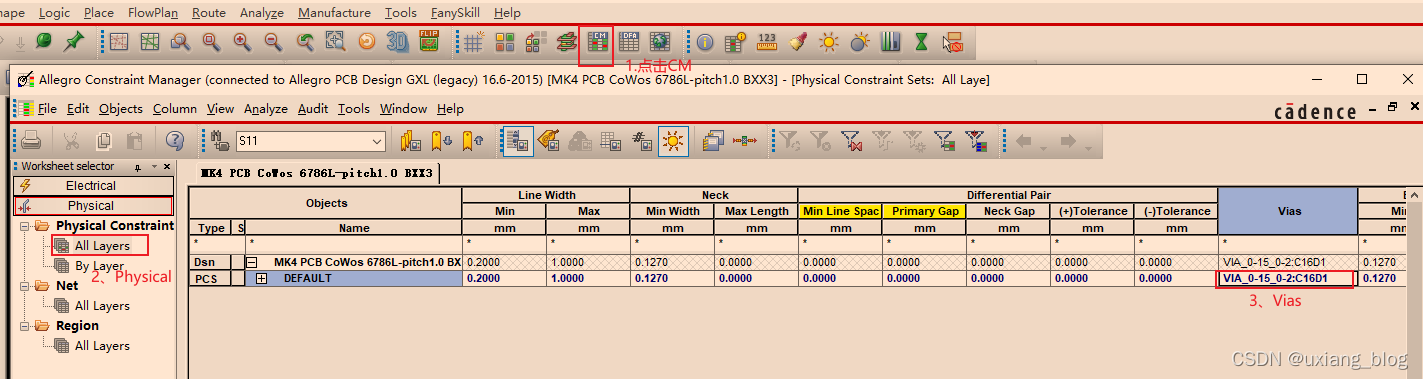Toggle the first worksheet view button beside bookmarks
The width and height of the screenshot is (1423, 379).
(x=517, y=141)
